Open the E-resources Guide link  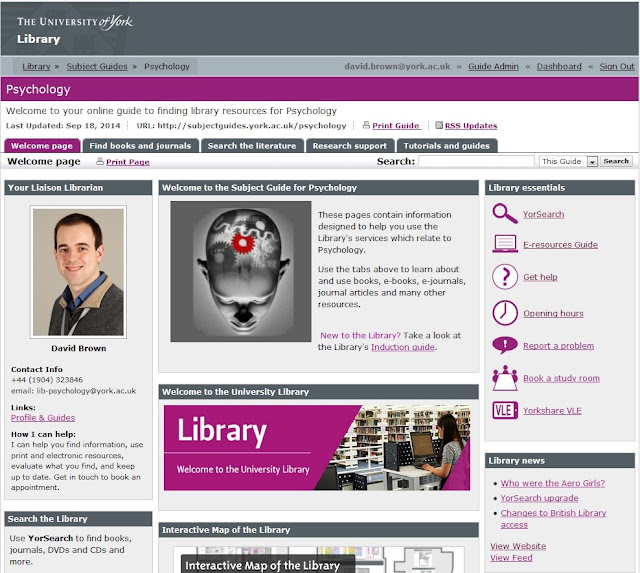click(560, 244)
